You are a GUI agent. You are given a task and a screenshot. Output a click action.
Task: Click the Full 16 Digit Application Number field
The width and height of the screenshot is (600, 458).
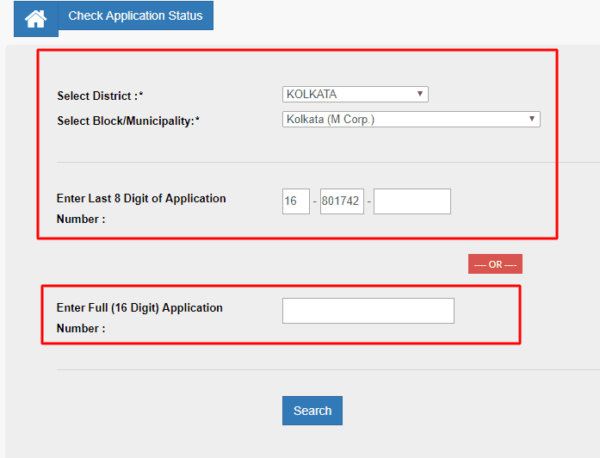[x=368, y=311]
